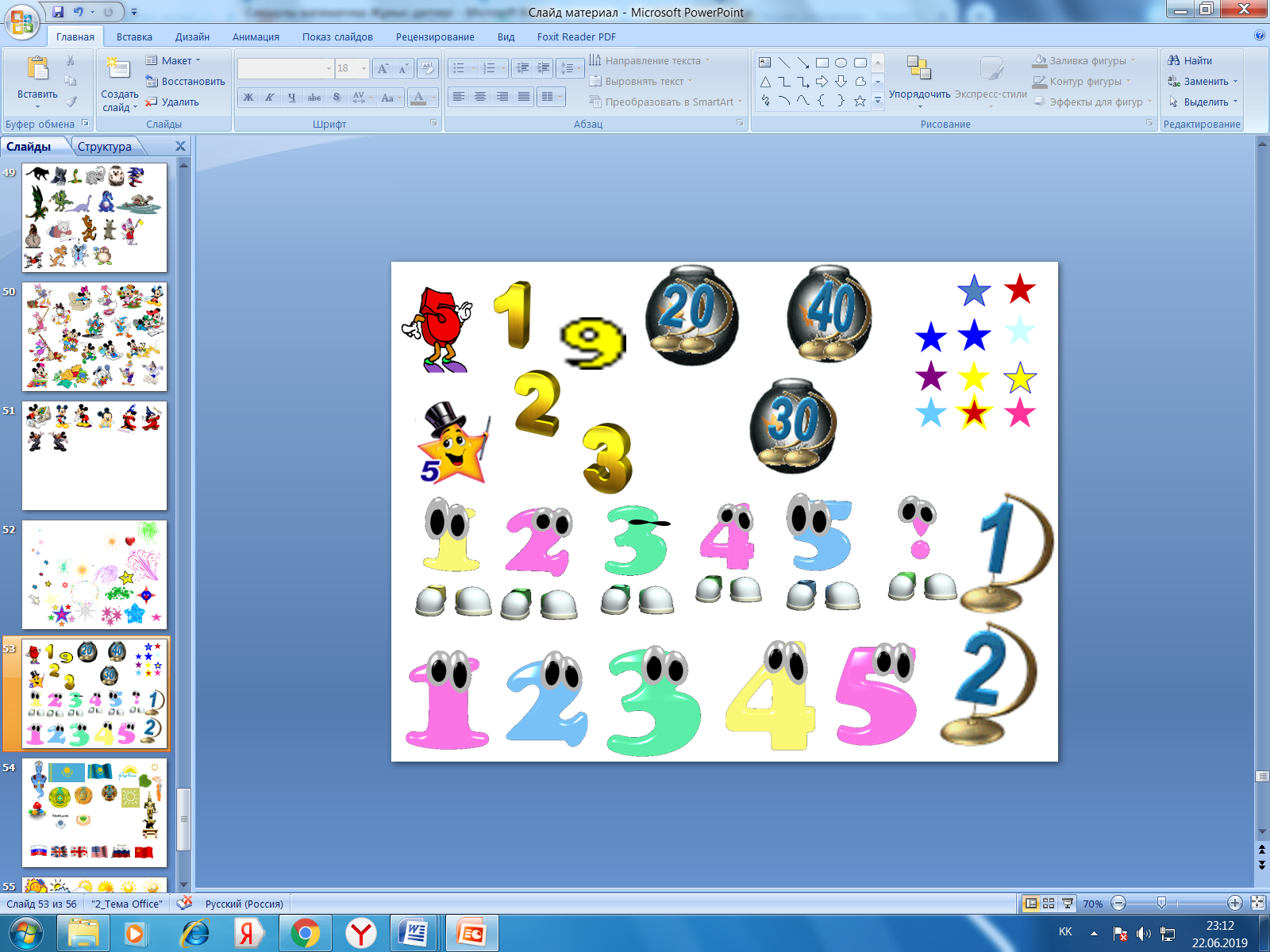Viewport: 1270px width, 952px height.
Task: Zoom in with the plus button
Action: pyautogui.click(x=1235, y=903)
